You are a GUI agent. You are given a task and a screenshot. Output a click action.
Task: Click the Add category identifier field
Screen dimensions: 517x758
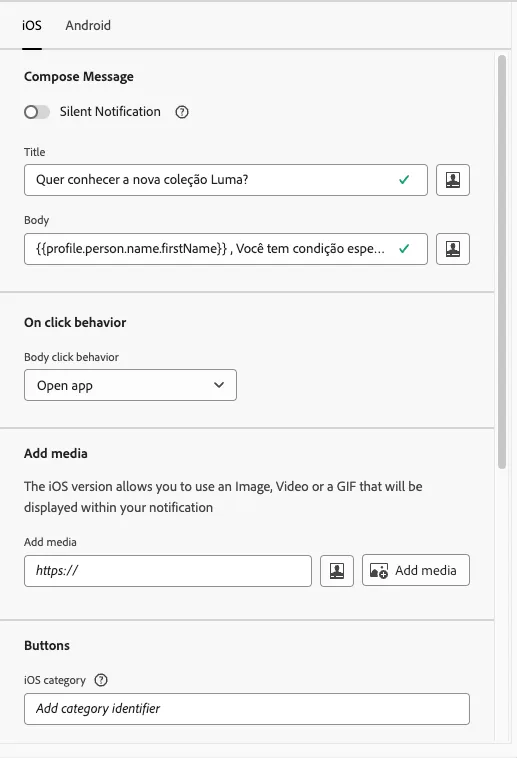(247, 709)
